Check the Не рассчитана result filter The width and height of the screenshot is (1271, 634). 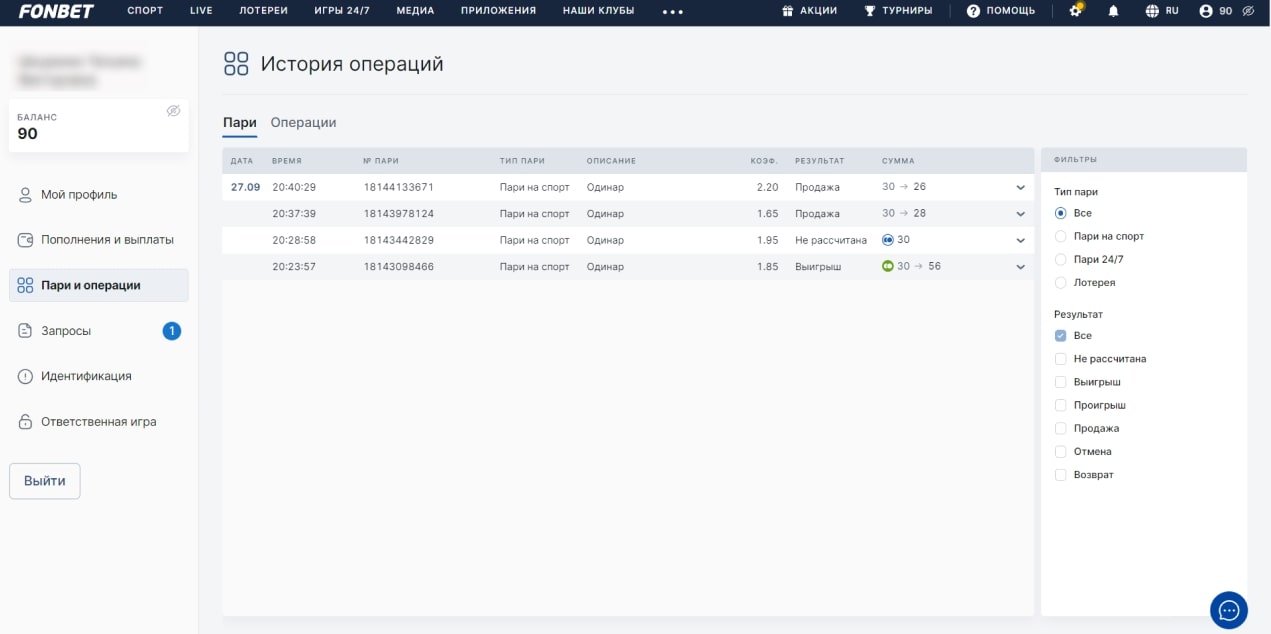1061,359
